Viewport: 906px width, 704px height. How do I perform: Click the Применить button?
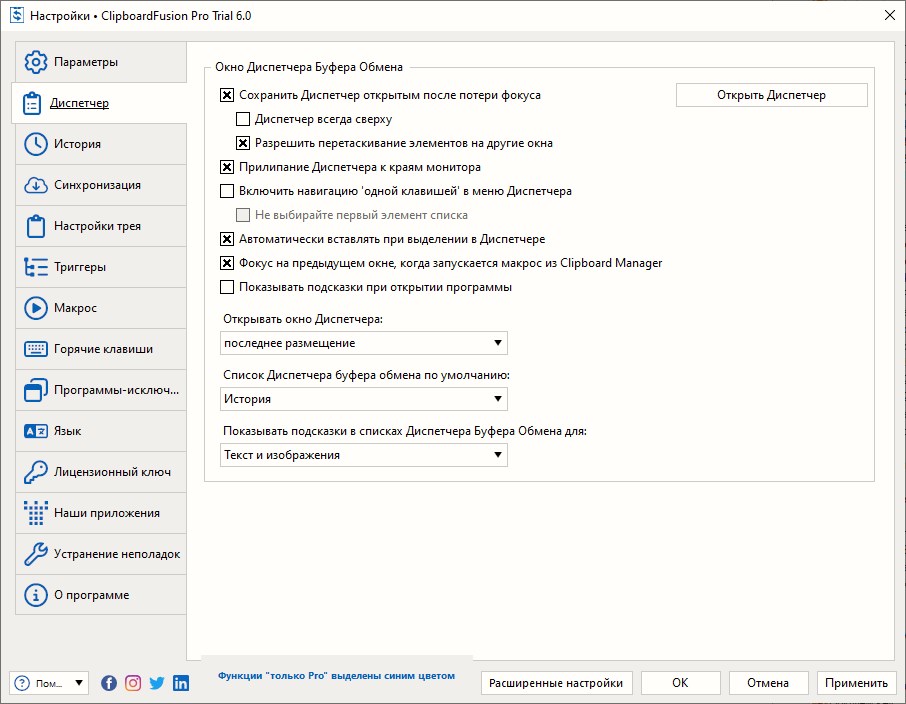click(x=856, y=683)
